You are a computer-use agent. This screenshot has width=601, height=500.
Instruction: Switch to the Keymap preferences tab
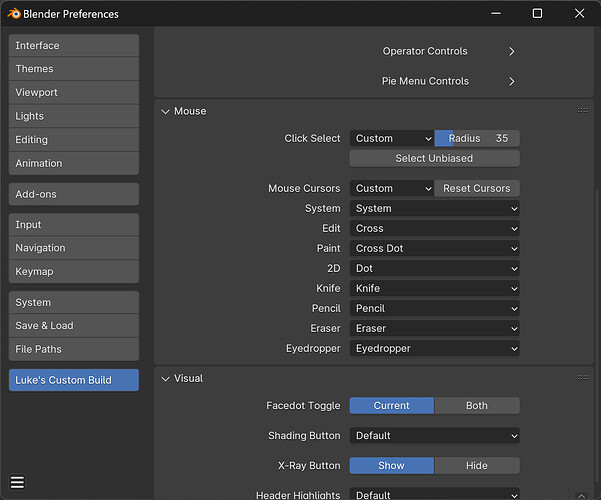pyautogui.click(x=74, y=271)
